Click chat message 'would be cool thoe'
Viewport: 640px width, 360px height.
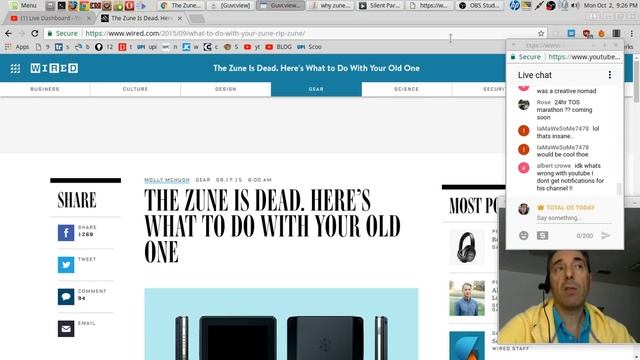(x=562, y=155)
